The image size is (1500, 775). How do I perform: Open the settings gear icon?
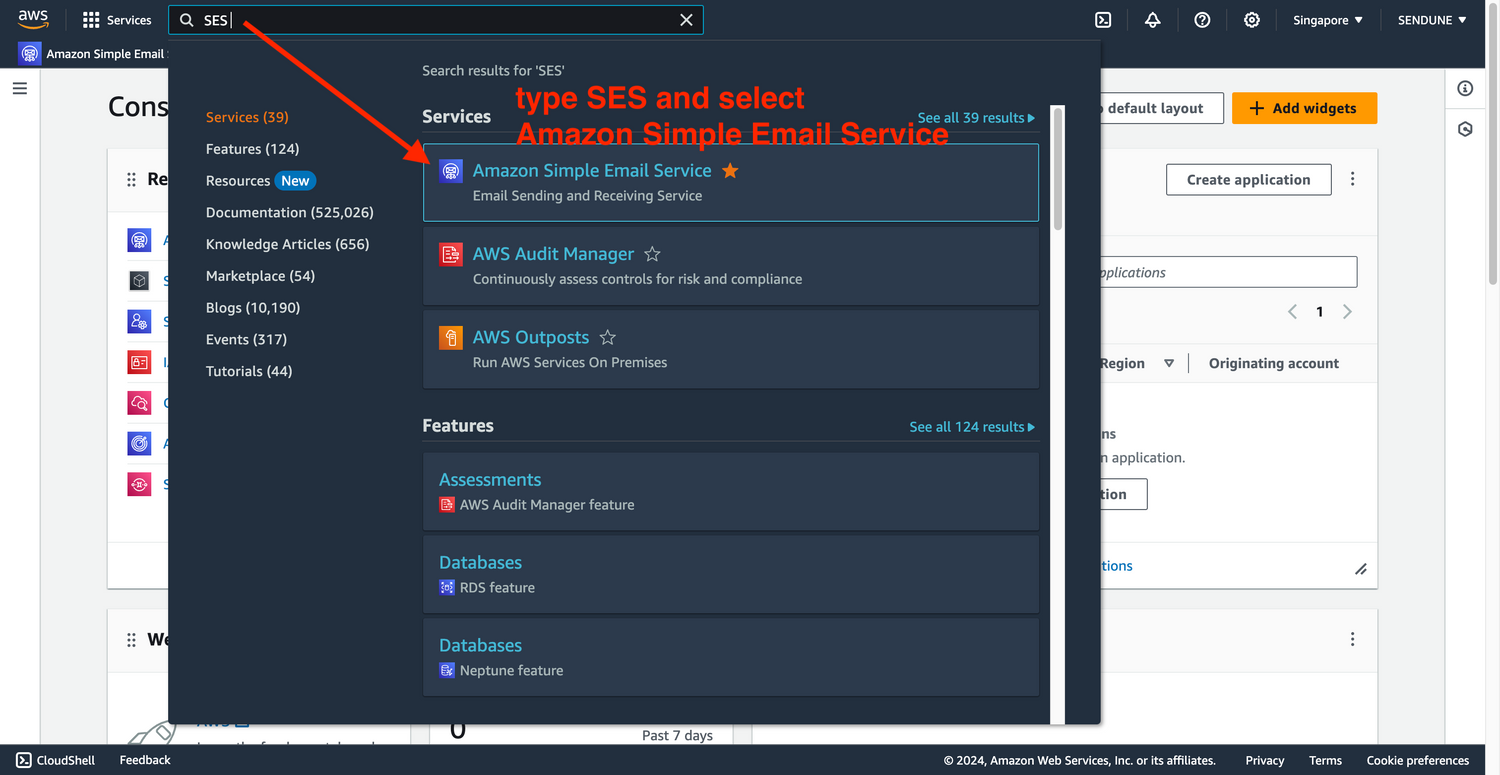click(x=1251, y=20)
